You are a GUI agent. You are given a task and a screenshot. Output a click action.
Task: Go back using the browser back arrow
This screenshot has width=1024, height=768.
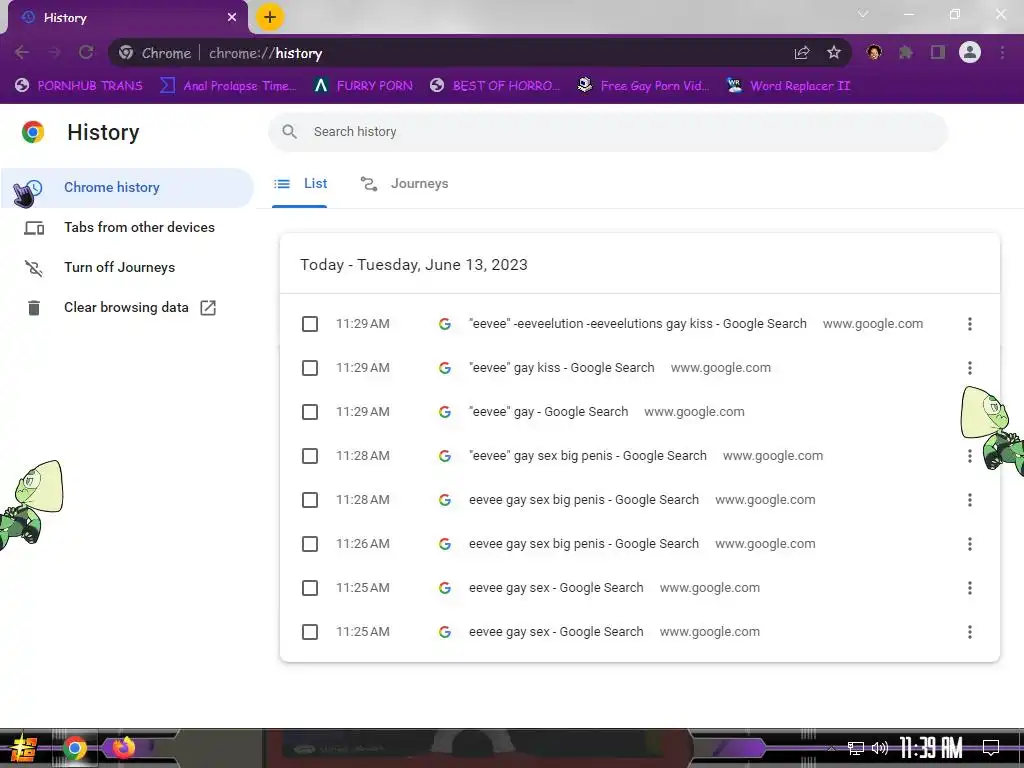22,52
